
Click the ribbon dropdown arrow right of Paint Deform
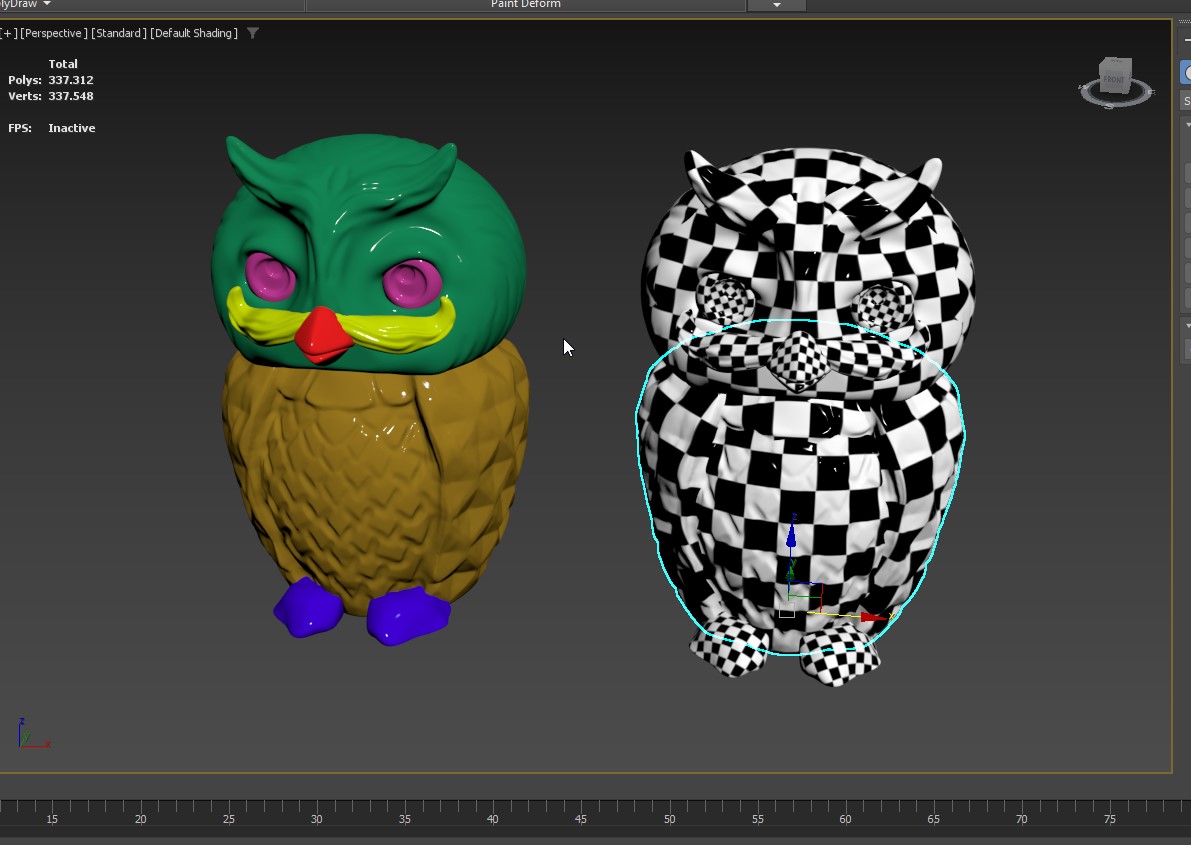pos(777,5)
